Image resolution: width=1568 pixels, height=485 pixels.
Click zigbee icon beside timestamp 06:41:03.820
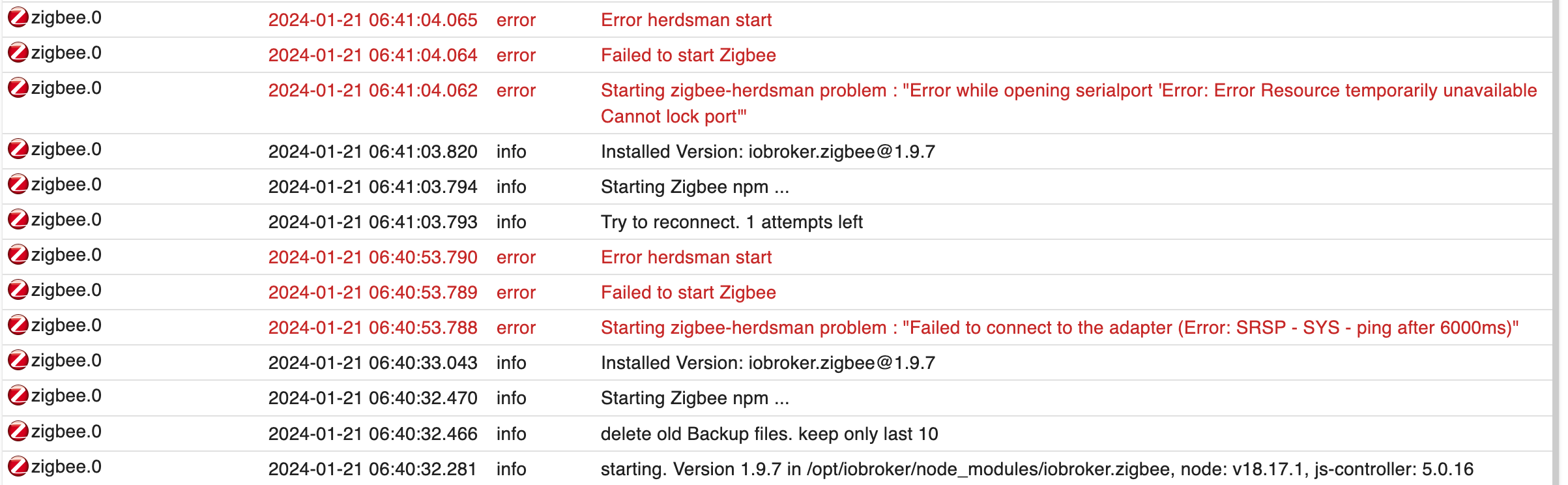pos(18,149)
